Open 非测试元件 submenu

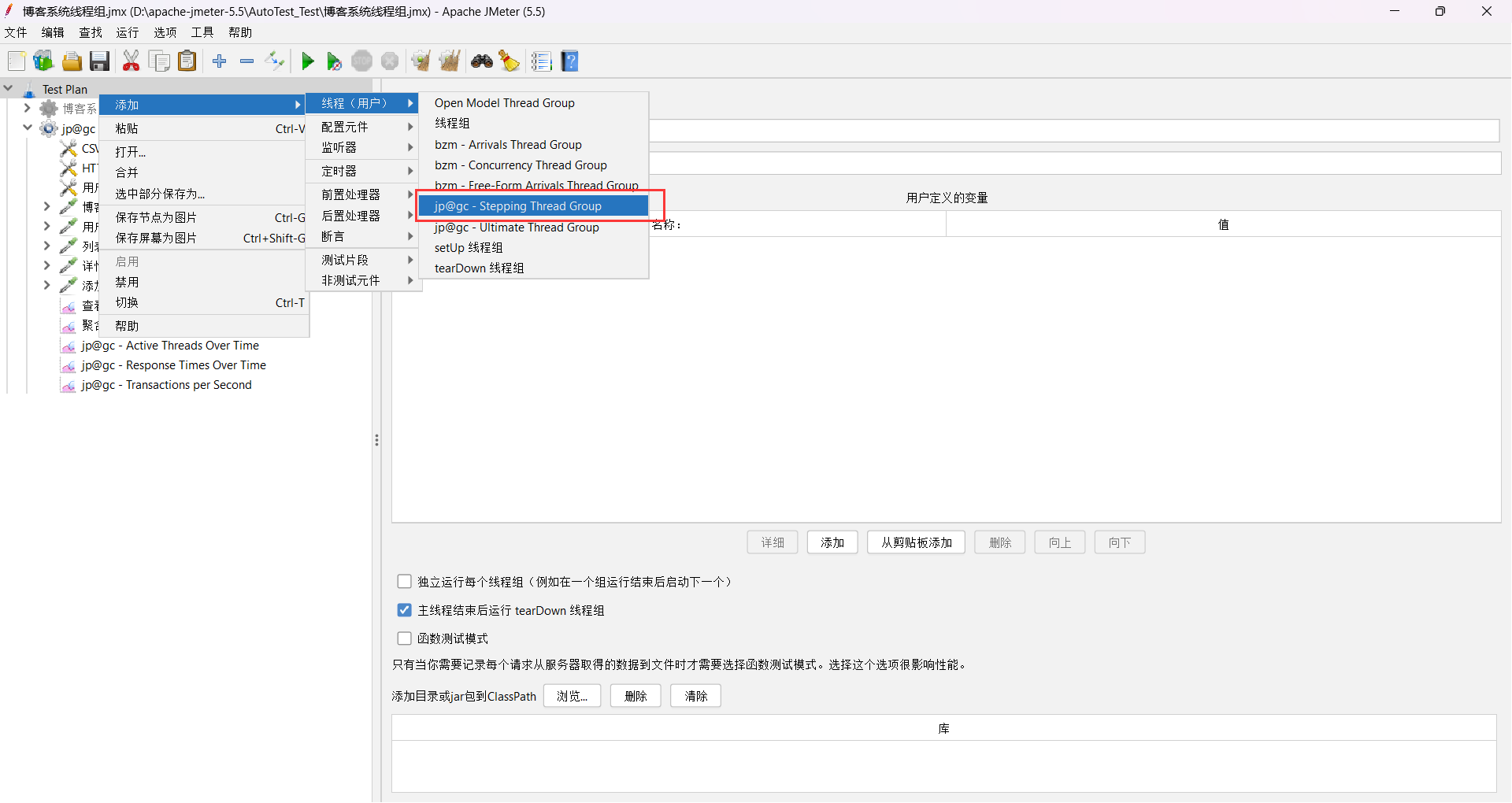362,280
